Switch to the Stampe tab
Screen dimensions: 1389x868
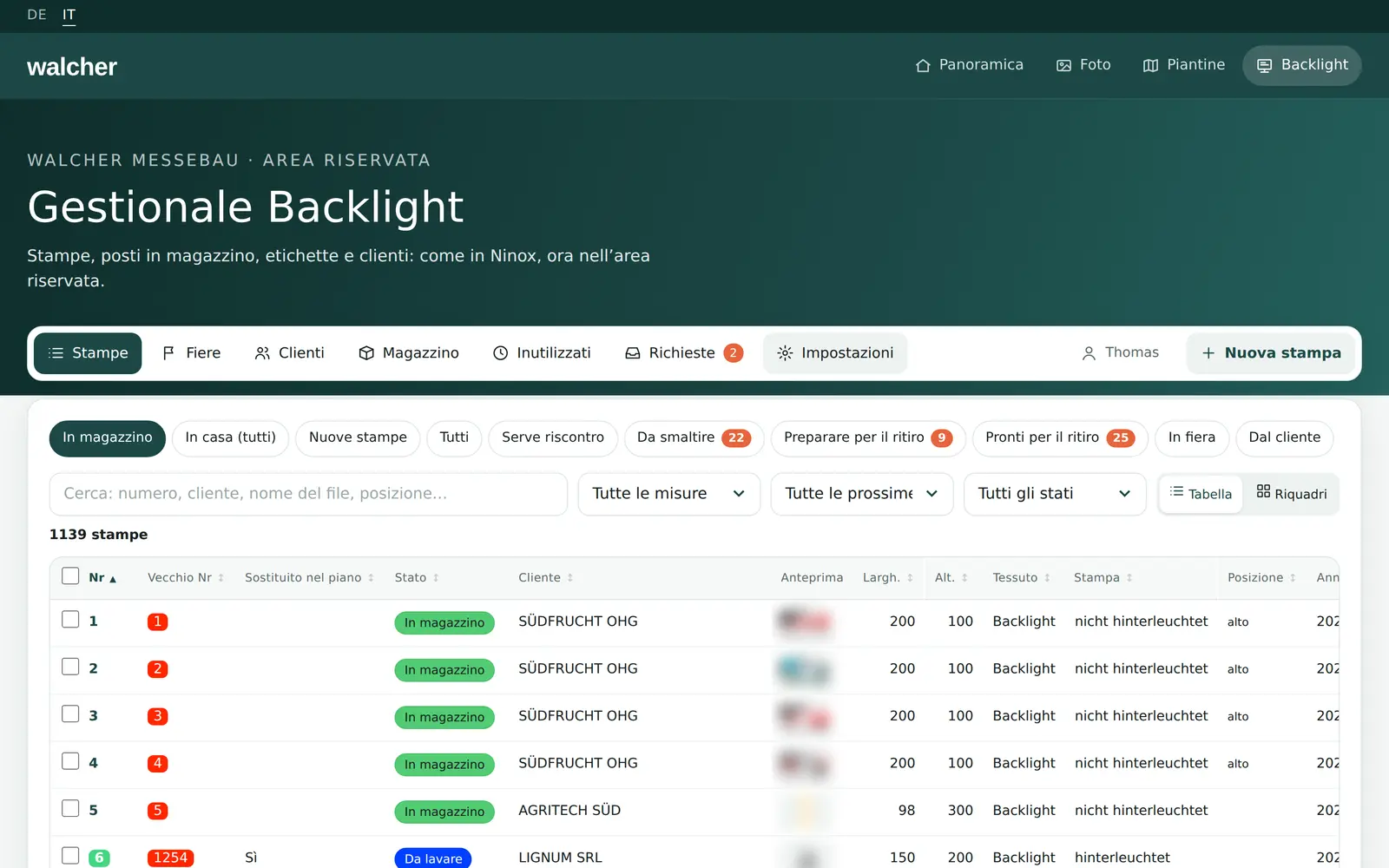88,353
